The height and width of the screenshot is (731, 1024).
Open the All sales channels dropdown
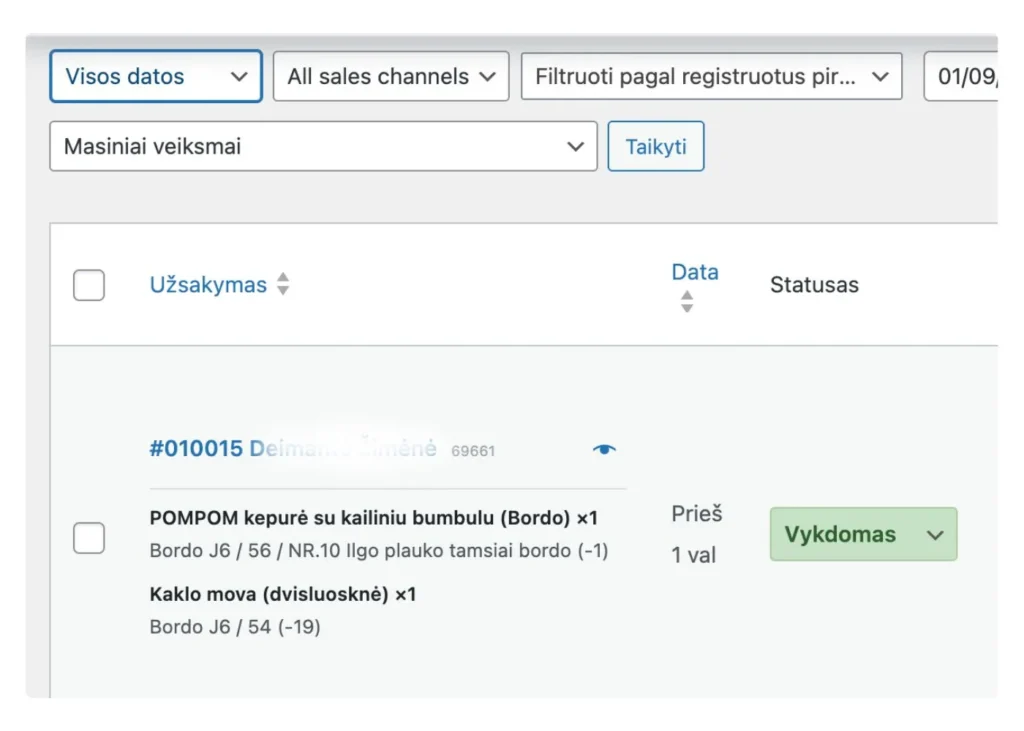tap(391, 76)
